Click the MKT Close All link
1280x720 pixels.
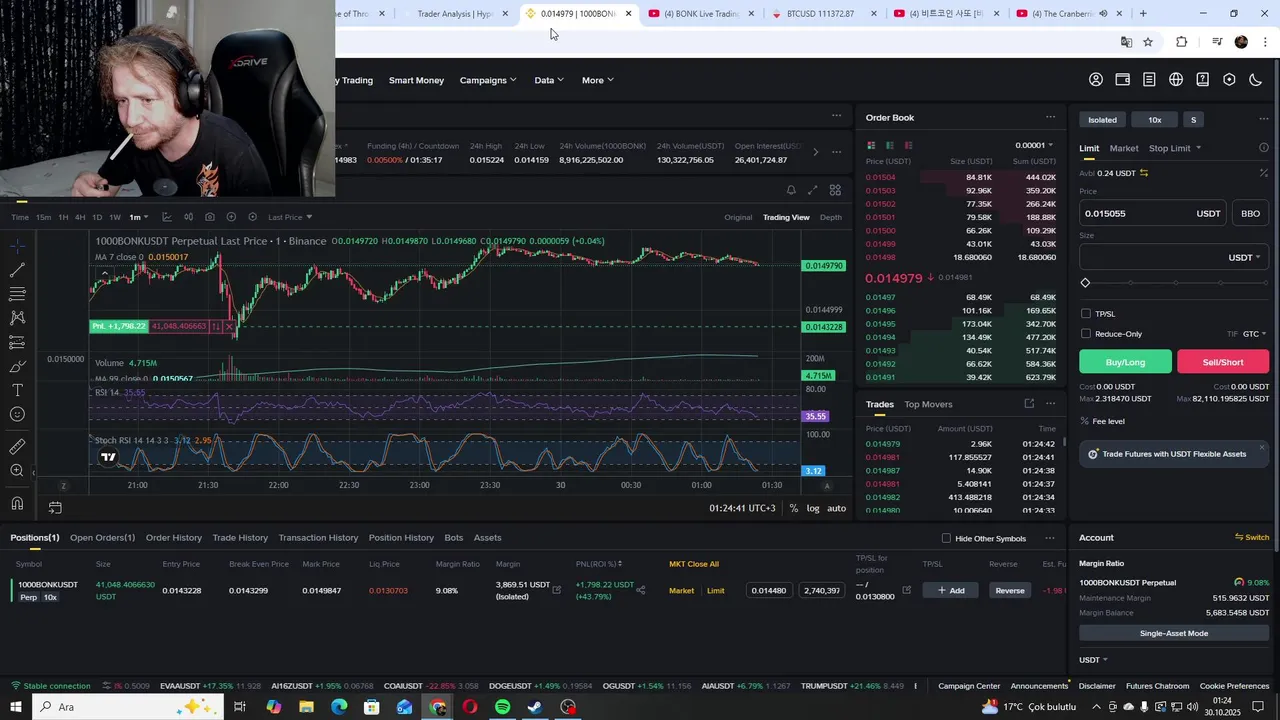click(693, 564)
